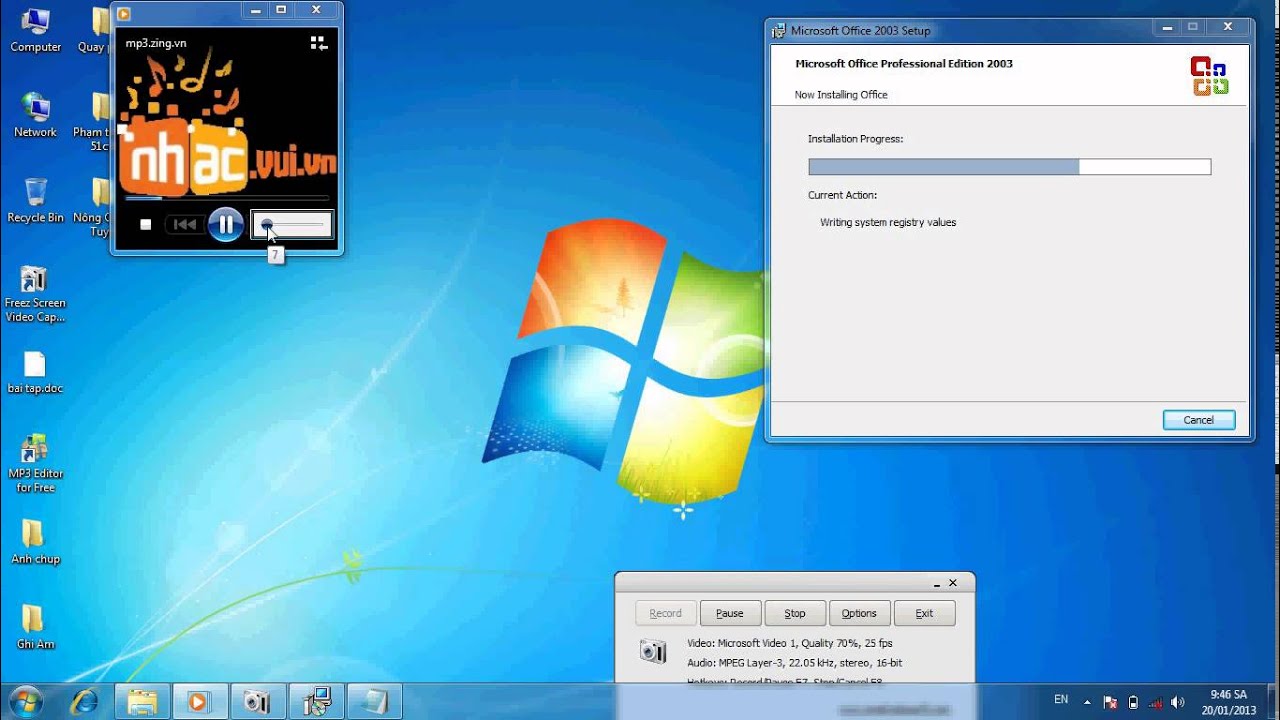Pause playback in Windows Media Player
Screen dimensions: 1280x720
[x=226, y=224]
